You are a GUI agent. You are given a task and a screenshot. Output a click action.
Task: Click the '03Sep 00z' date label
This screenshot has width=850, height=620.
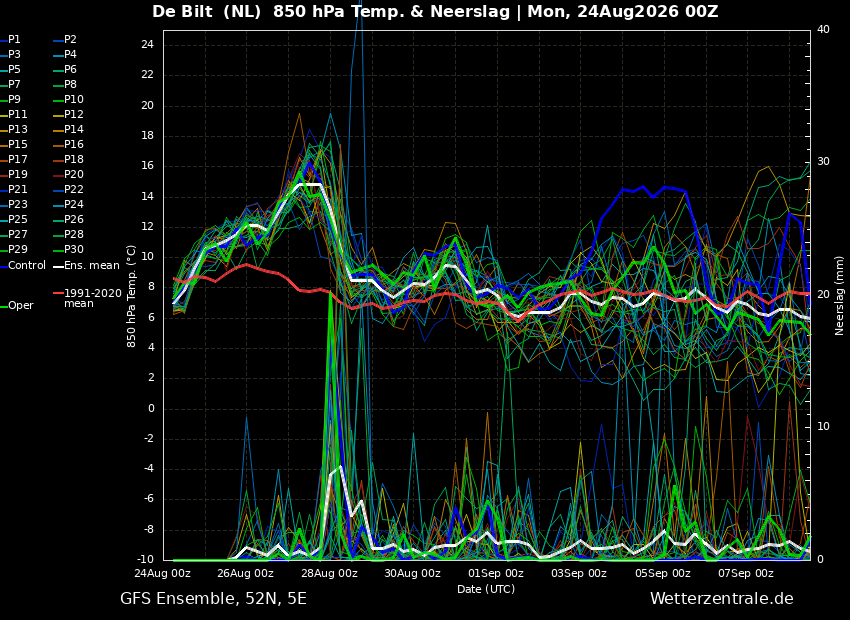pos(579,573)
